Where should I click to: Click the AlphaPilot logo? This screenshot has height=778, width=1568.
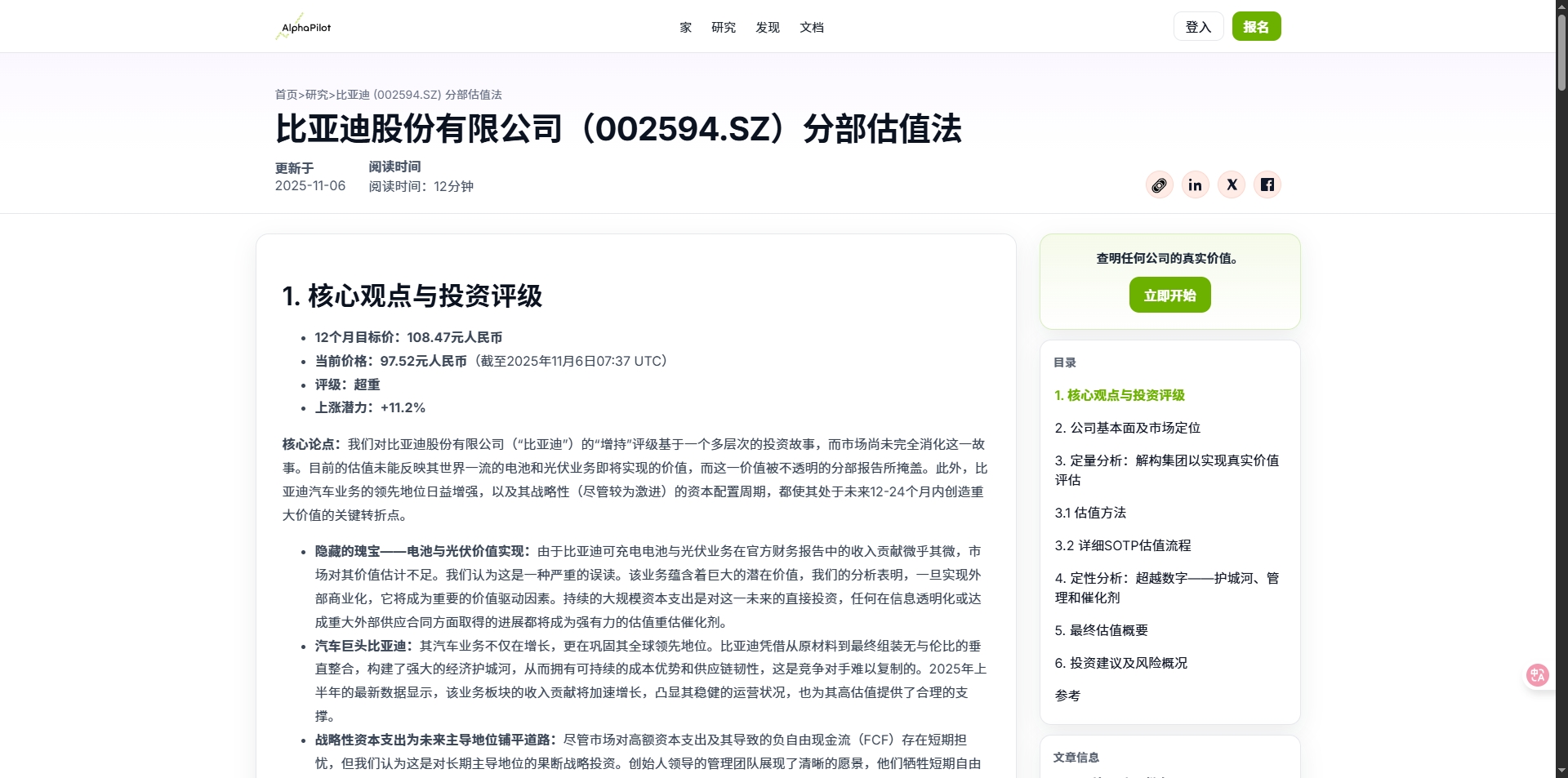point(303,27)
